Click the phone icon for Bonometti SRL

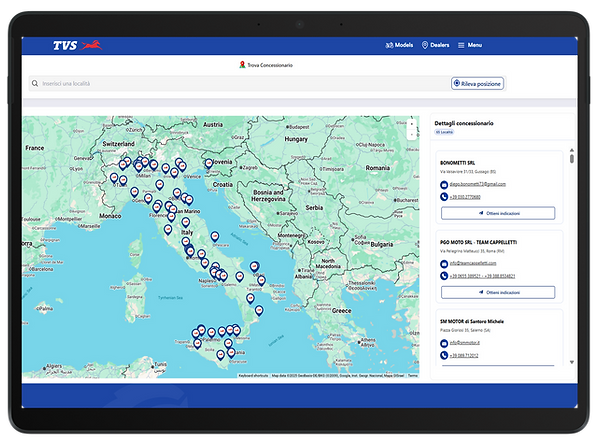click(444, 197)
